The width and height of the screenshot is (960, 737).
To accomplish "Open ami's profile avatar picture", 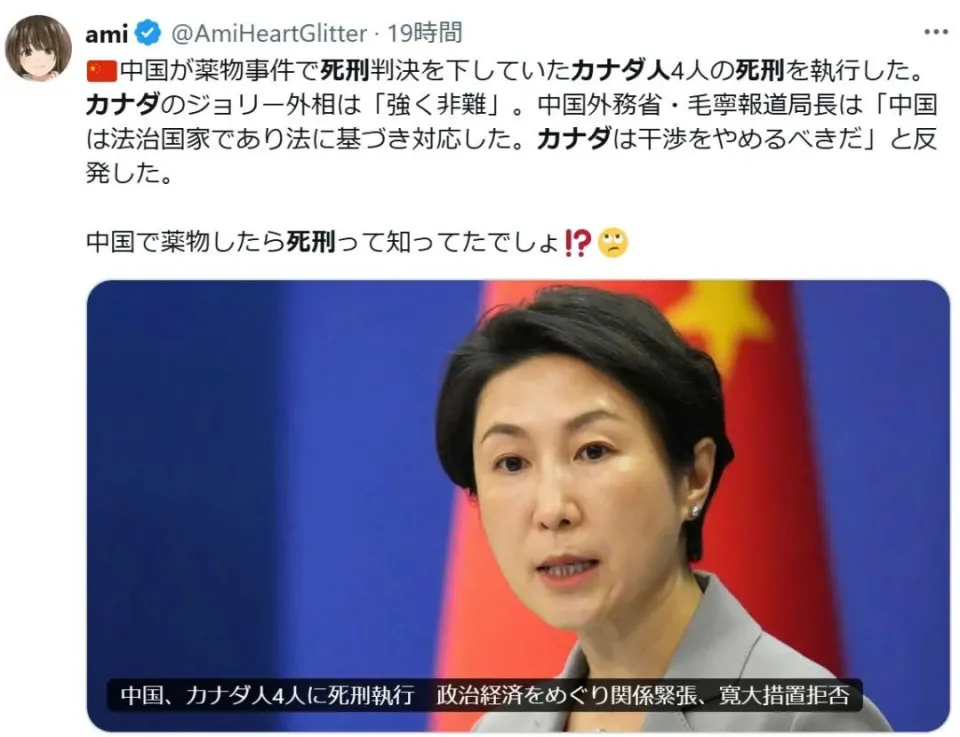I will tap(39, 48).
